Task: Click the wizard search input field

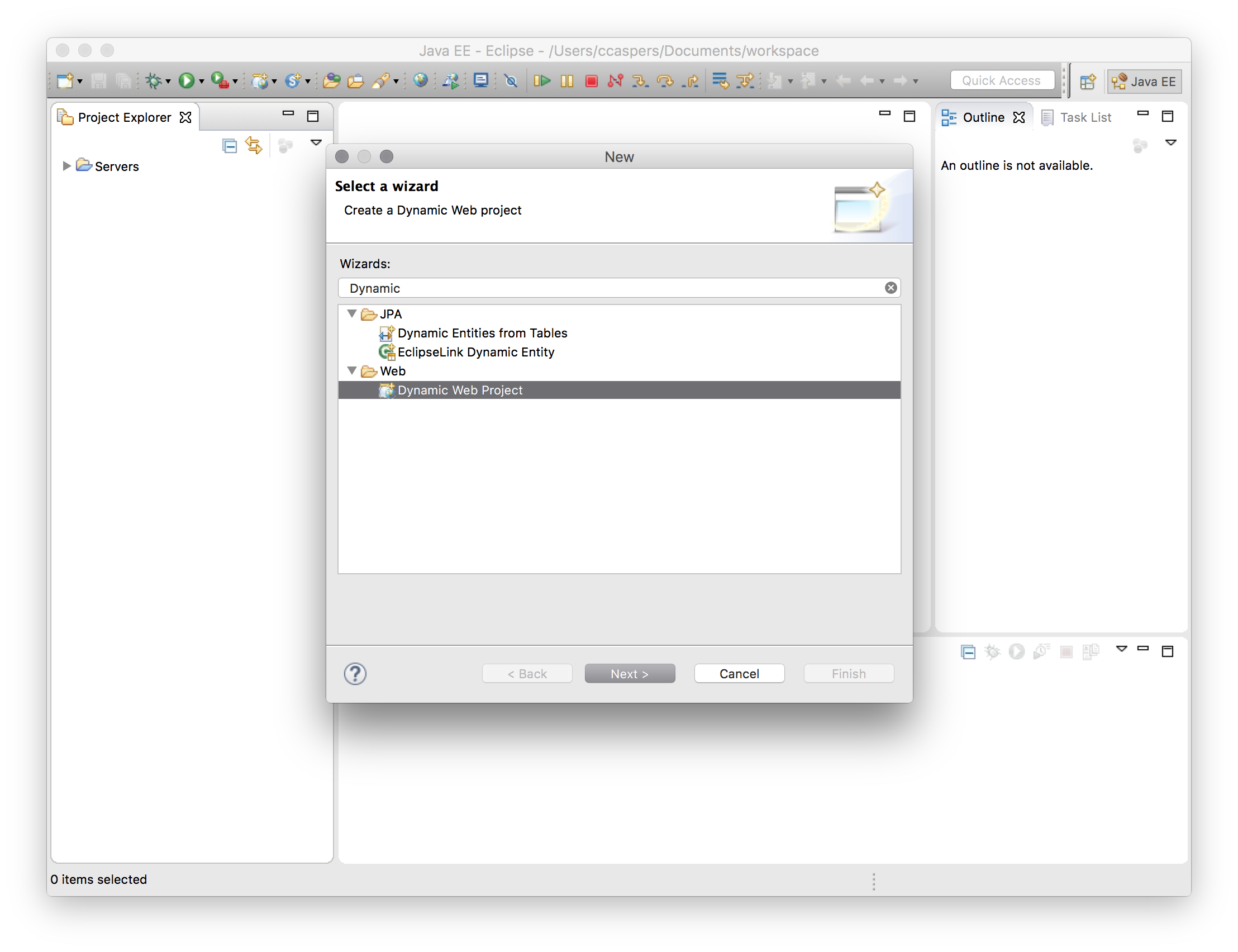Action: tap(619, 288)
